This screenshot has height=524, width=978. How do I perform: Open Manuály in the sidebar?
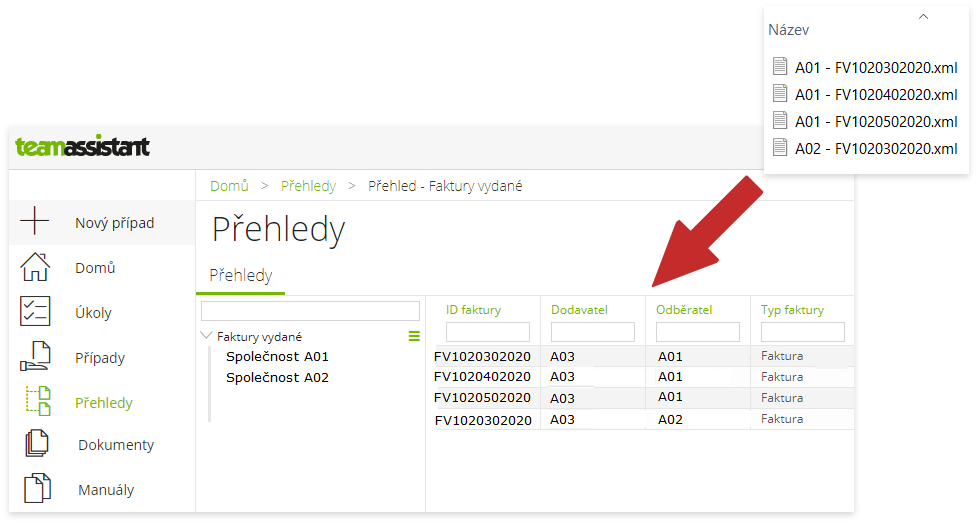(106, 490)
